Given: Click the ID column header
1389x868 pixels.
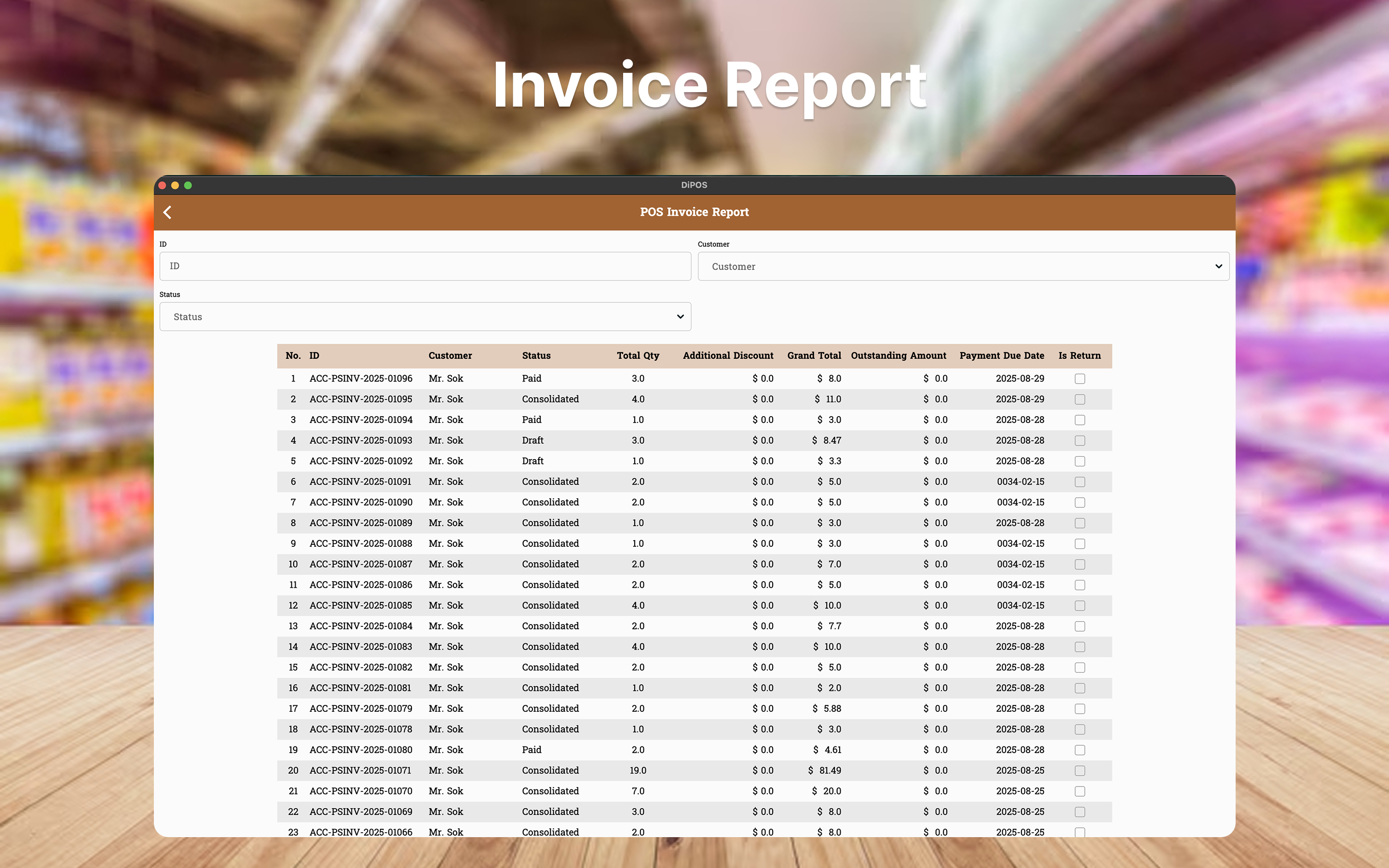Looking at the screenshot, I should pos(314,356).
